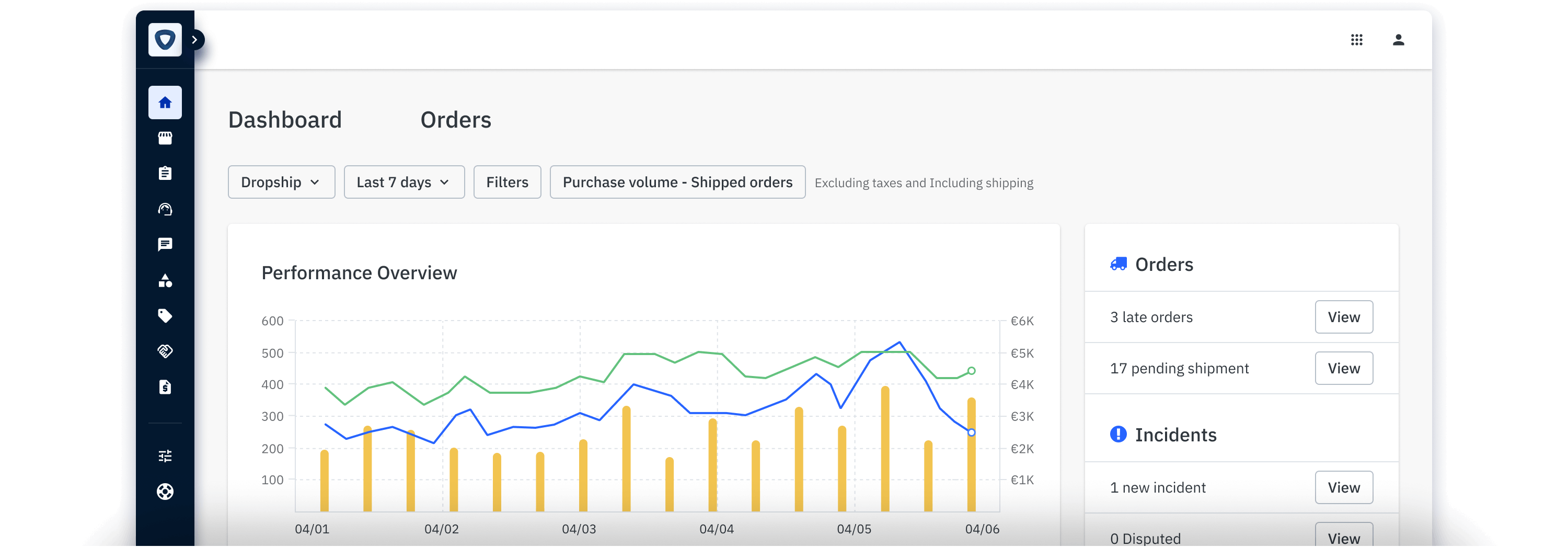
Task: Click the shapes catalog icon in the sidebar
Action: click(165, 280)
